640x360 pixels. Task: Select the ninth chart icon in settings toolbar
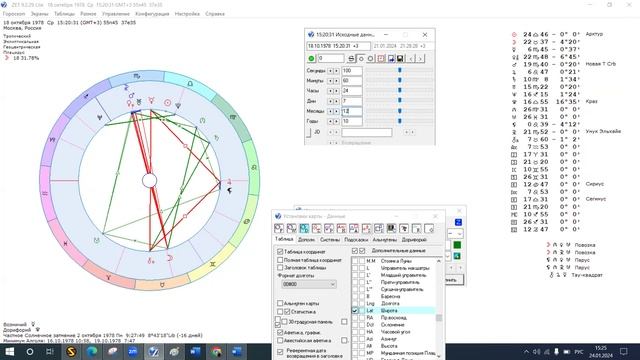tap(379, 228)
